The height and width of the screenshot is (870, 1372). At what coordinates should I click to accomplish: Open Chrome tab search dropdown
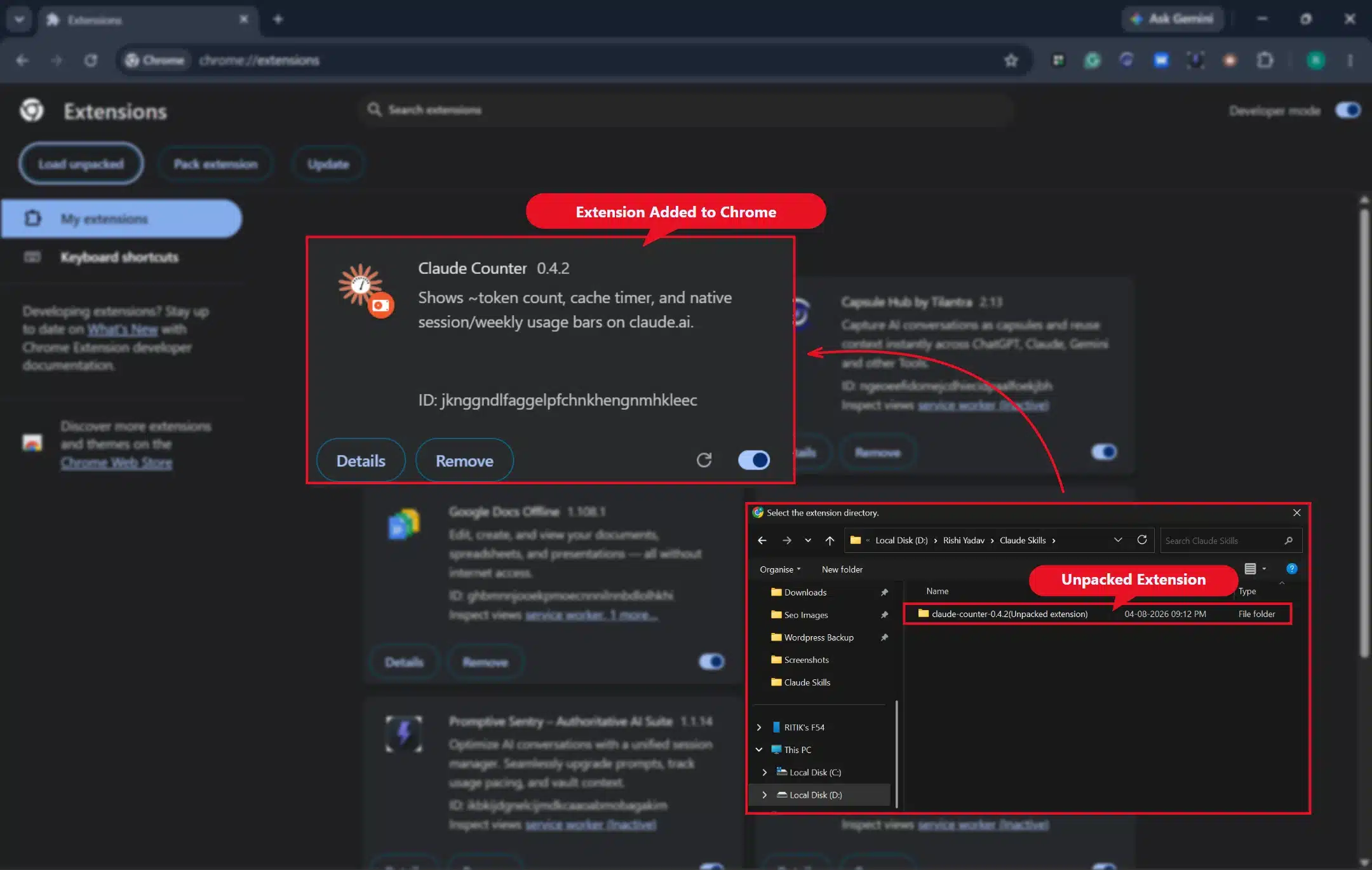point(19,20)
